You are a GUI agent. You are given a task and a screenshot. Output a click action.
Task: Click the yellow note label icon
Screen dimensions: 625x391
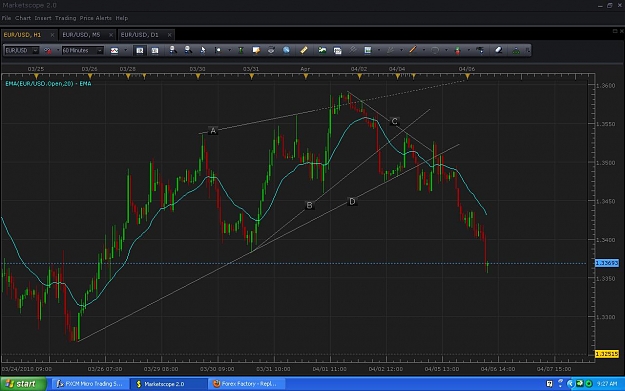pyautogui.click(x=256, y=50)
